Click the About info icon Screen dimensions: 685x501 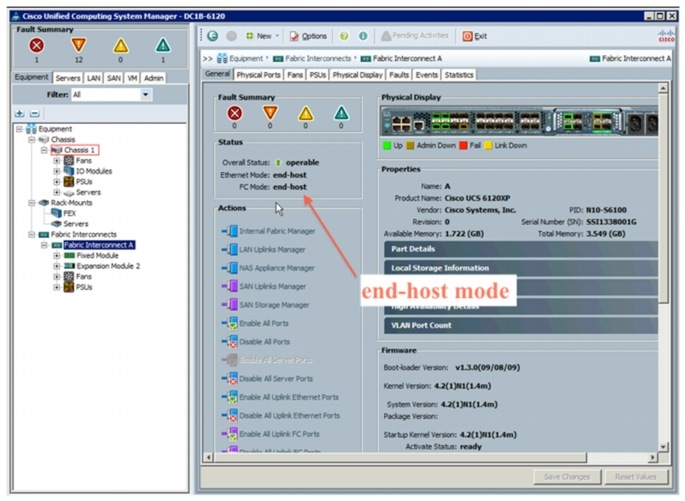[x=363, y=36]
